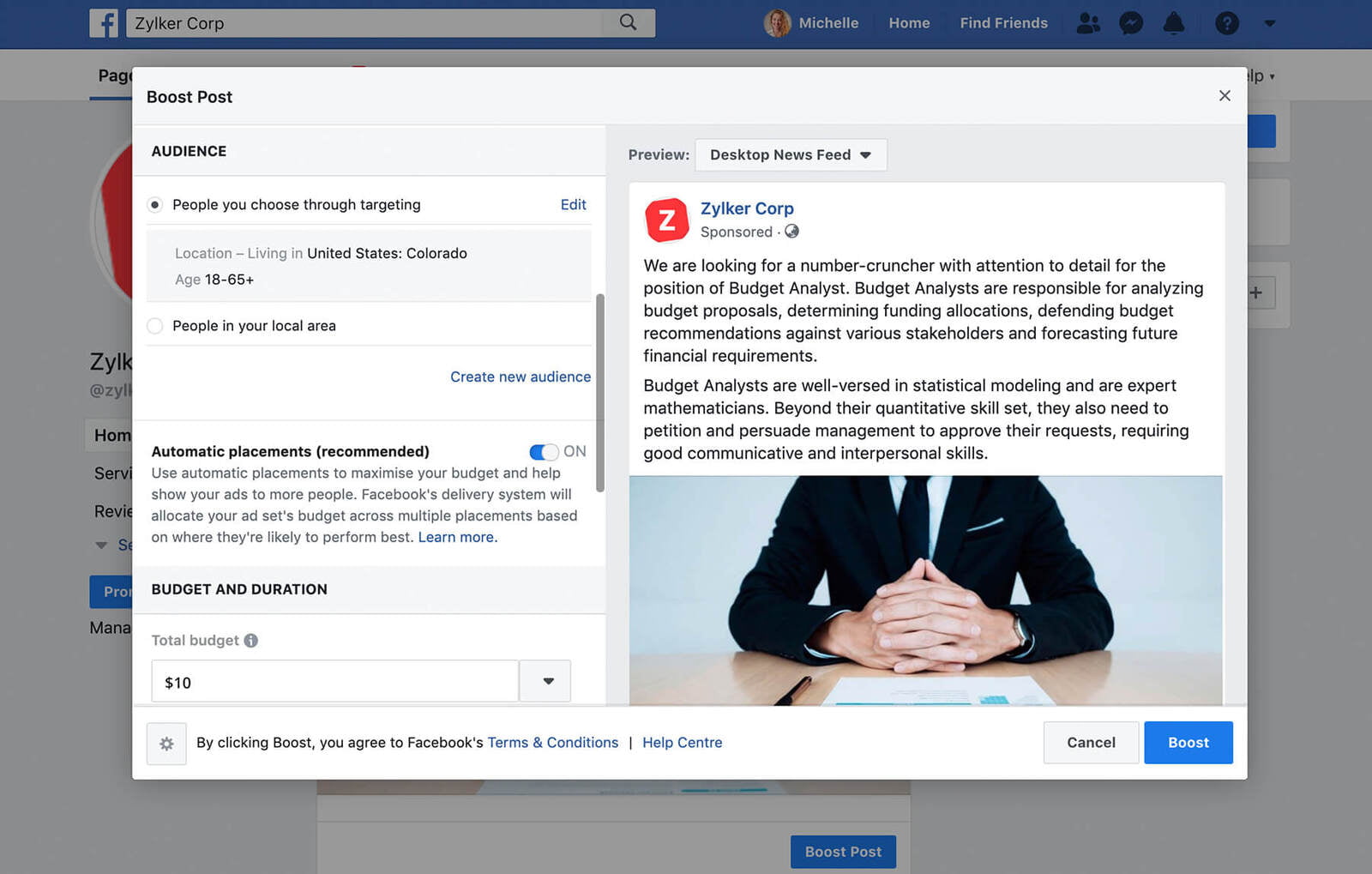This screenshot has height=874, width=1372.
Task: Click the search magnifier icon
Action: point(628,22)
